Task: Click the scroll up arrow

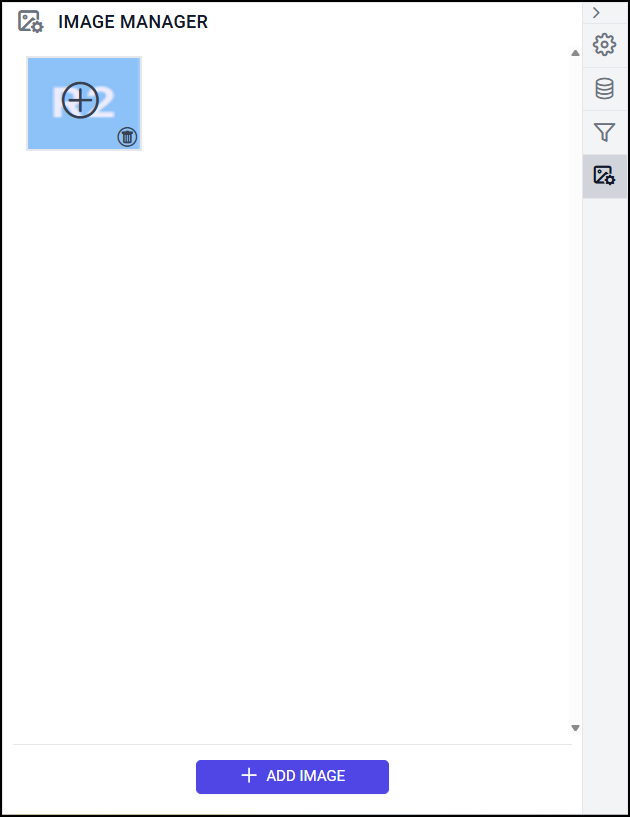Action: pyautogui.click(x=575, y=53)
